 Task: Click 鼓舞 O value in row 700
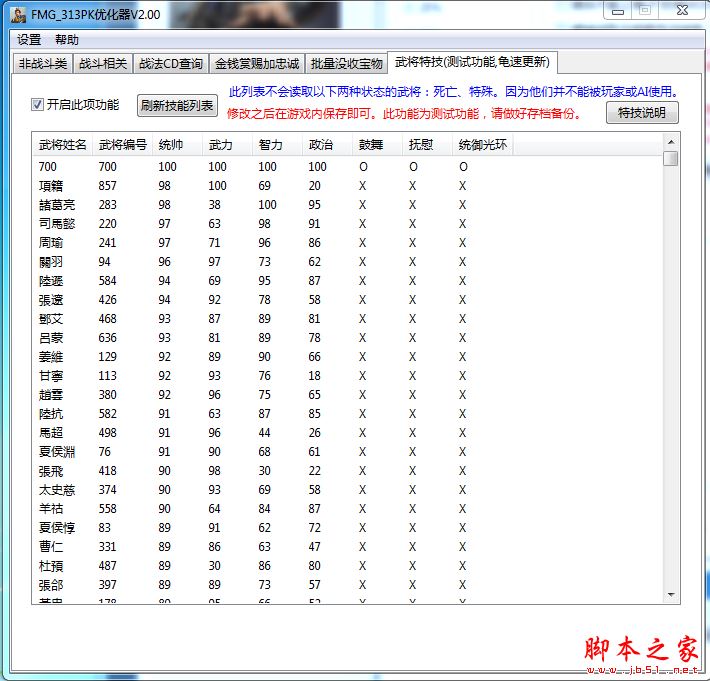click(x=363, y=167)
